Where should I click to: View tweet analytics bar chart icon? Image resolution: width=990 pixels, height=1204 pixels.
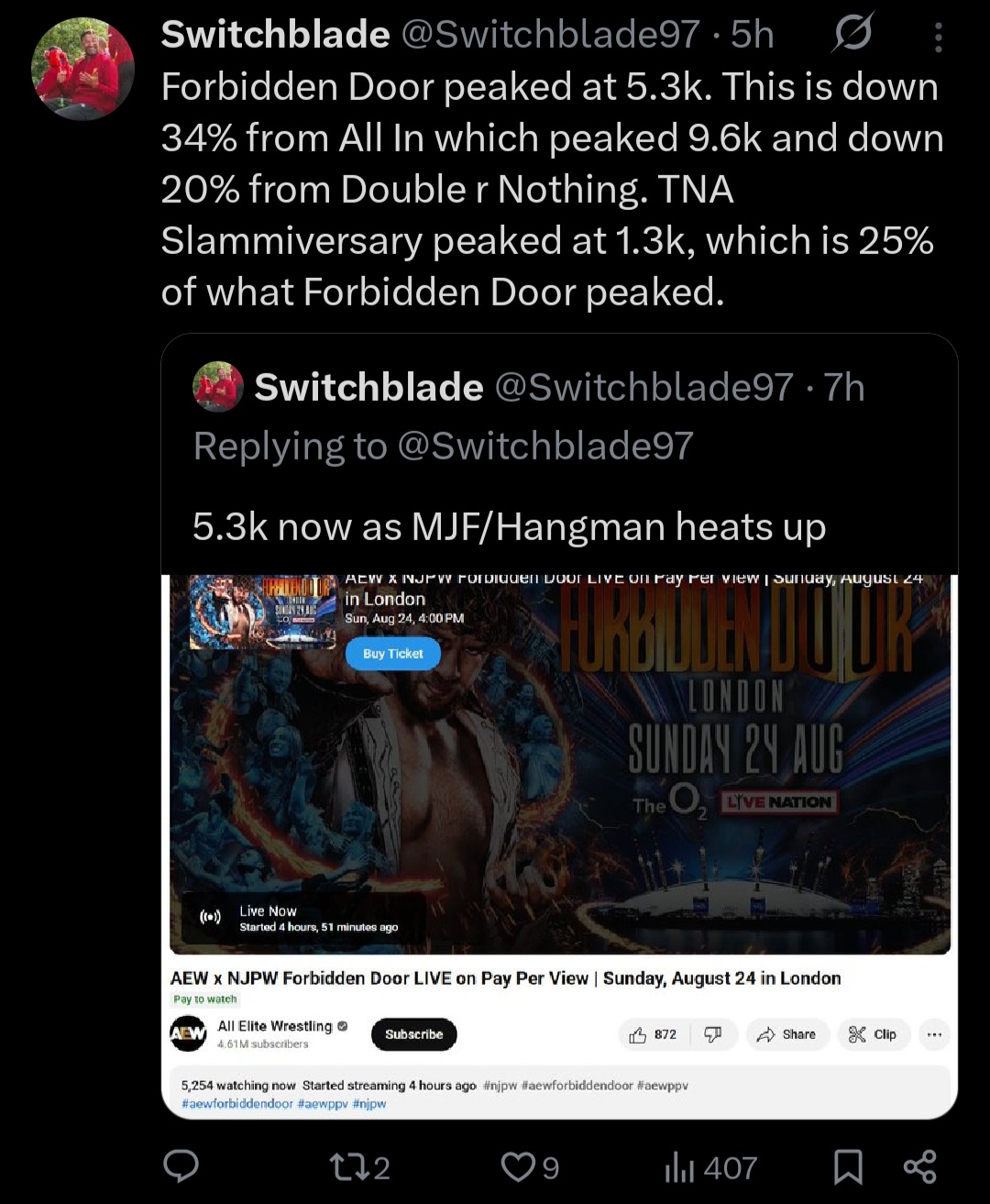pyautogui.click(x=710, y=1167)
